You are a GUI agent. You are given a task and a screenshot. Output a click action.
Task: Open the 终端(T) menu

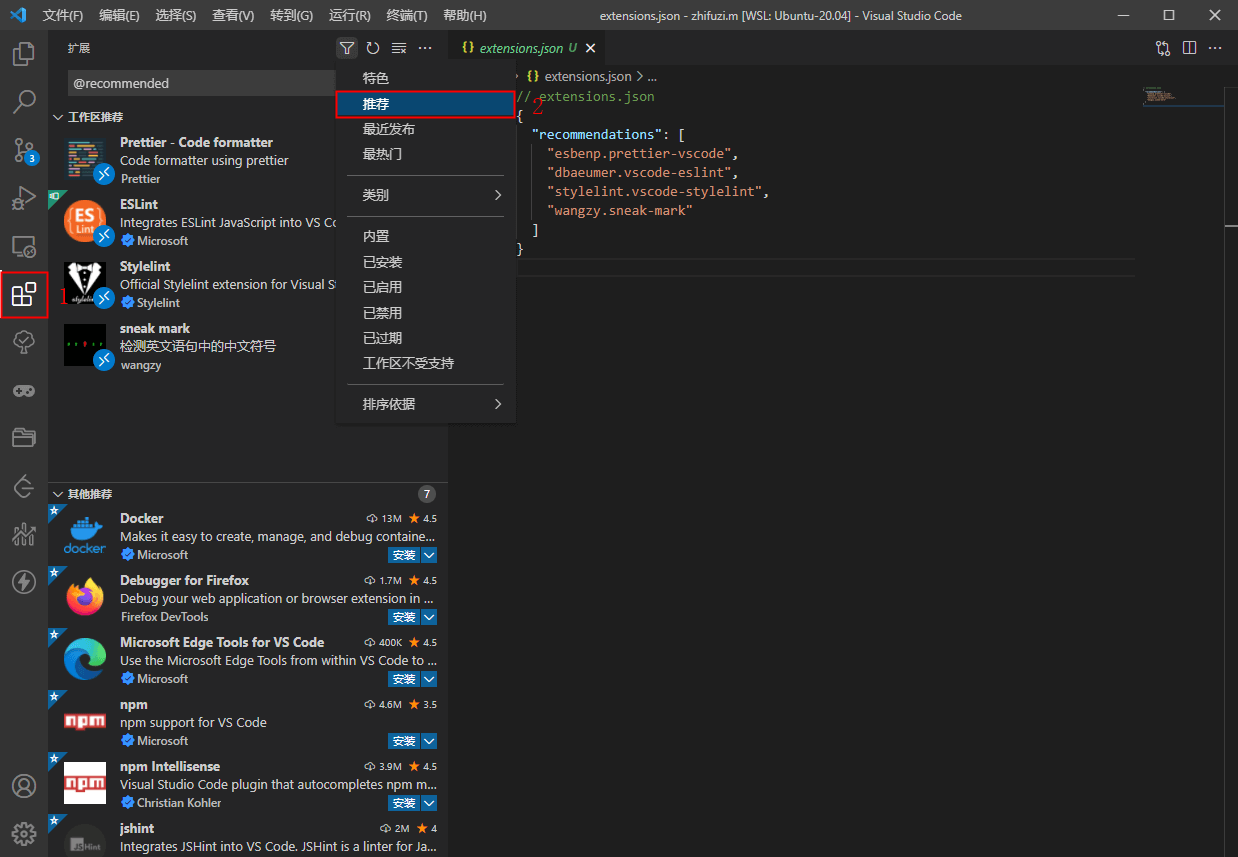coord(407,15)
